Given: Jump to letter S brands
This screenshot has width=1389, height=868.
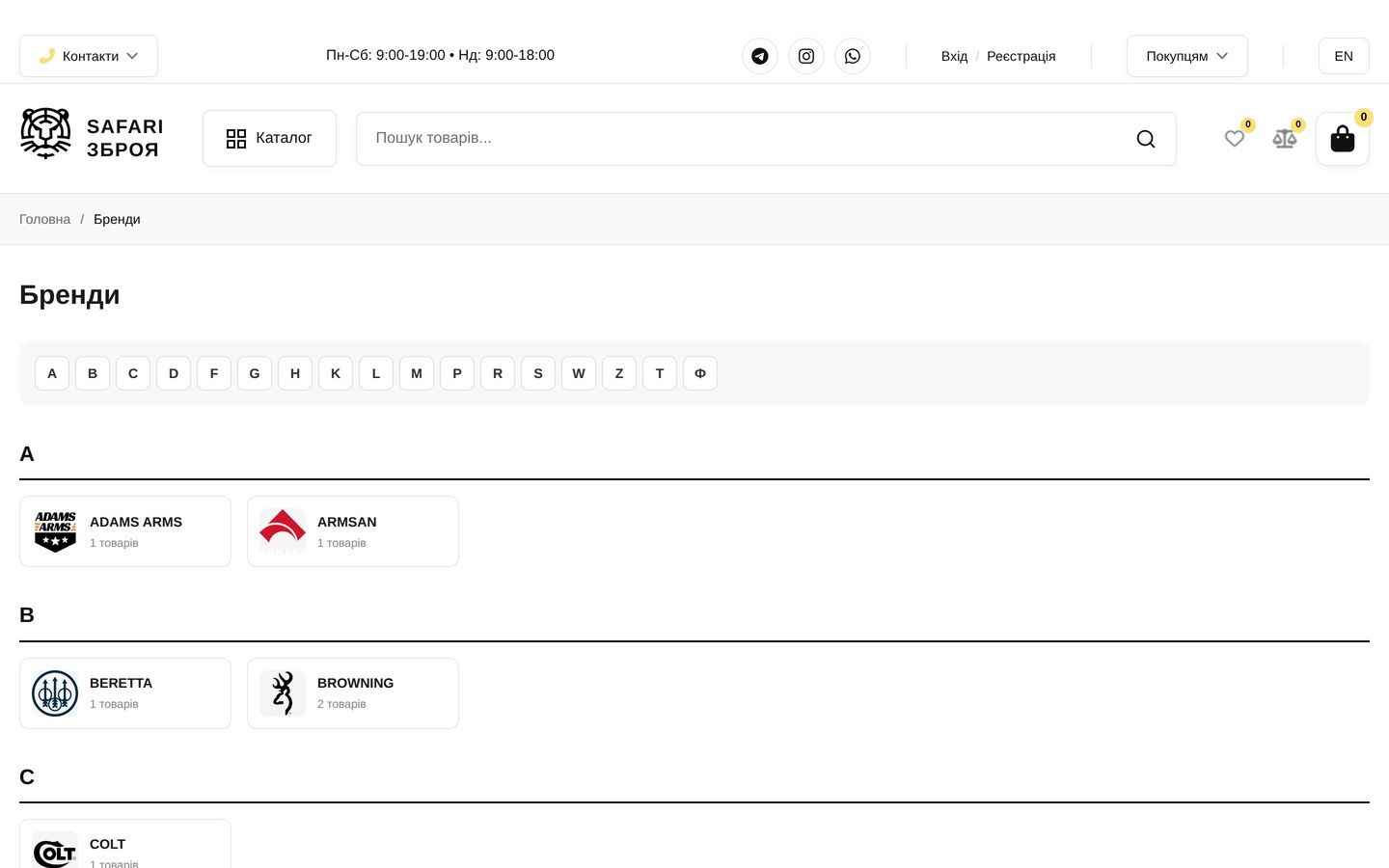Looking at the screenshot, I should tap(538, 373).
